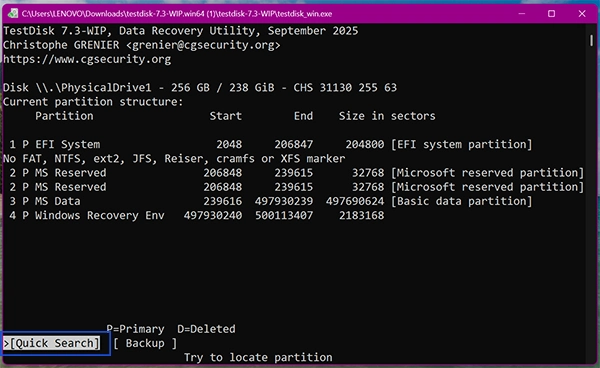Click the window title path text
This screenshot has height=368, width=600.
[x=177, y=14]
